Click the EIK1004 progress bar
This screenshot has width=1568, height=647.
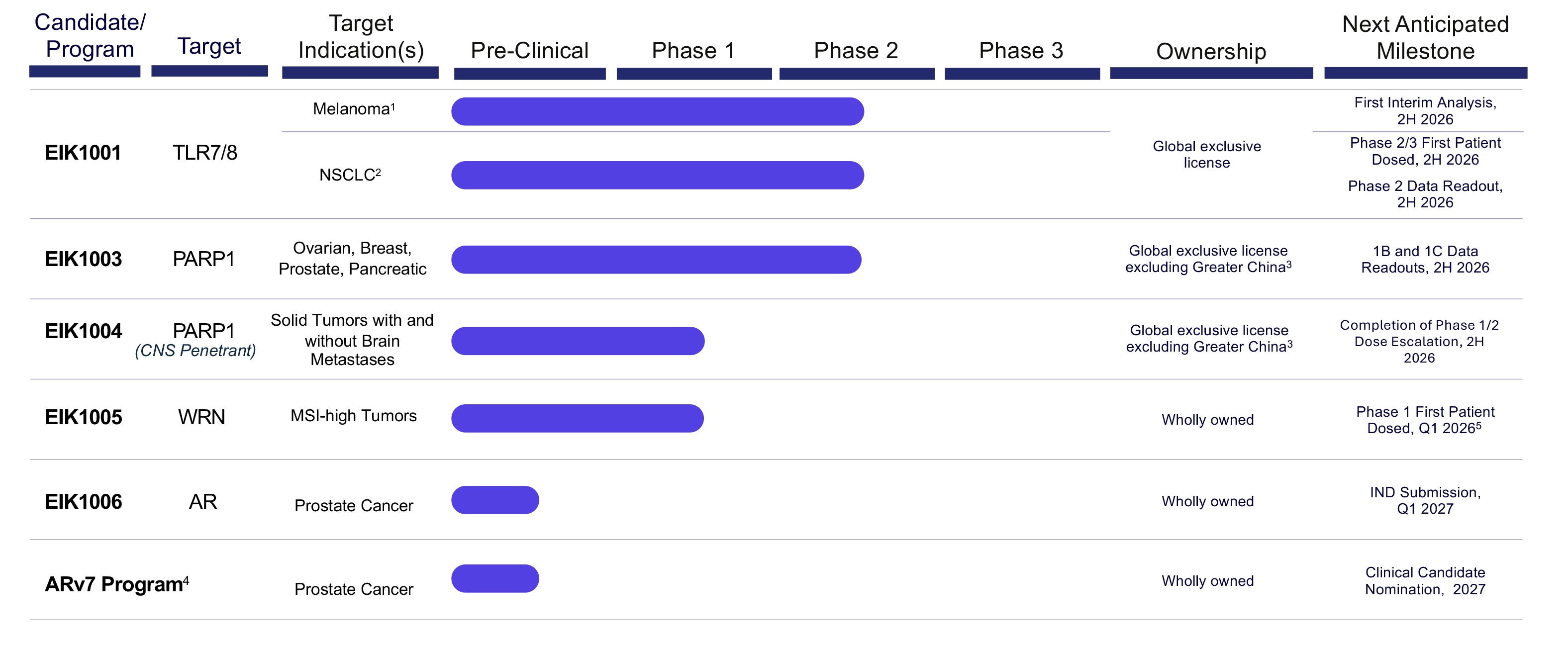tap(577, 341)
